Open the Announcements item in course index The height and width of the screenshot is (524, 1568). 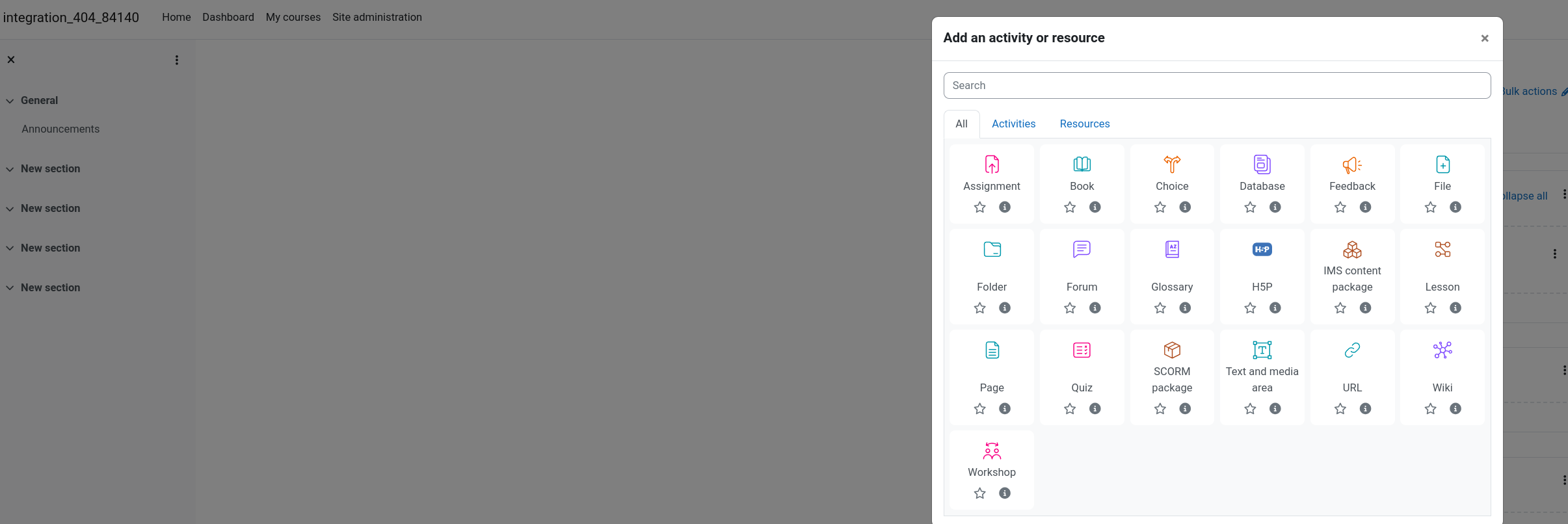point(60,129)
